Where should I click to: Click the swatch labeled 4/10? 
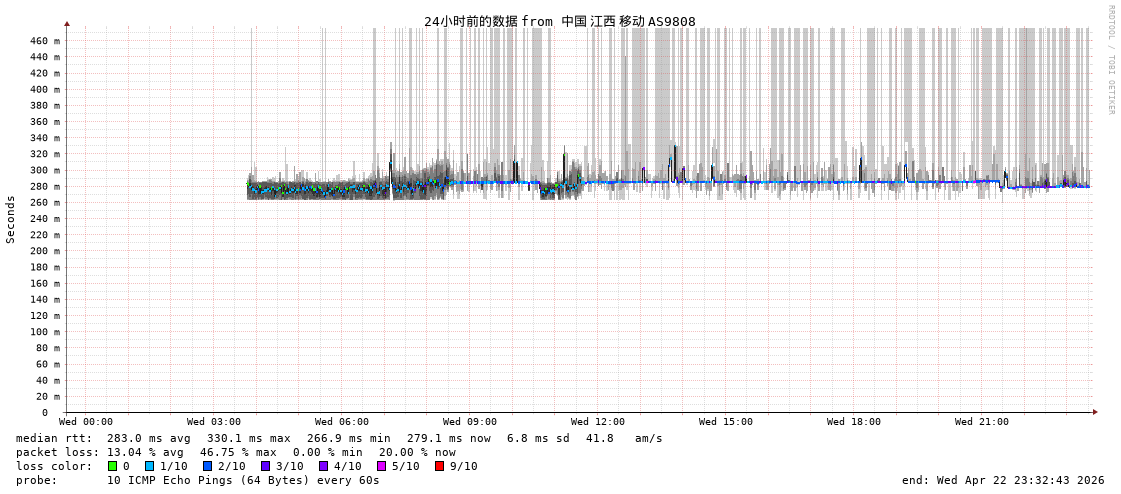[x=323, y=466]
